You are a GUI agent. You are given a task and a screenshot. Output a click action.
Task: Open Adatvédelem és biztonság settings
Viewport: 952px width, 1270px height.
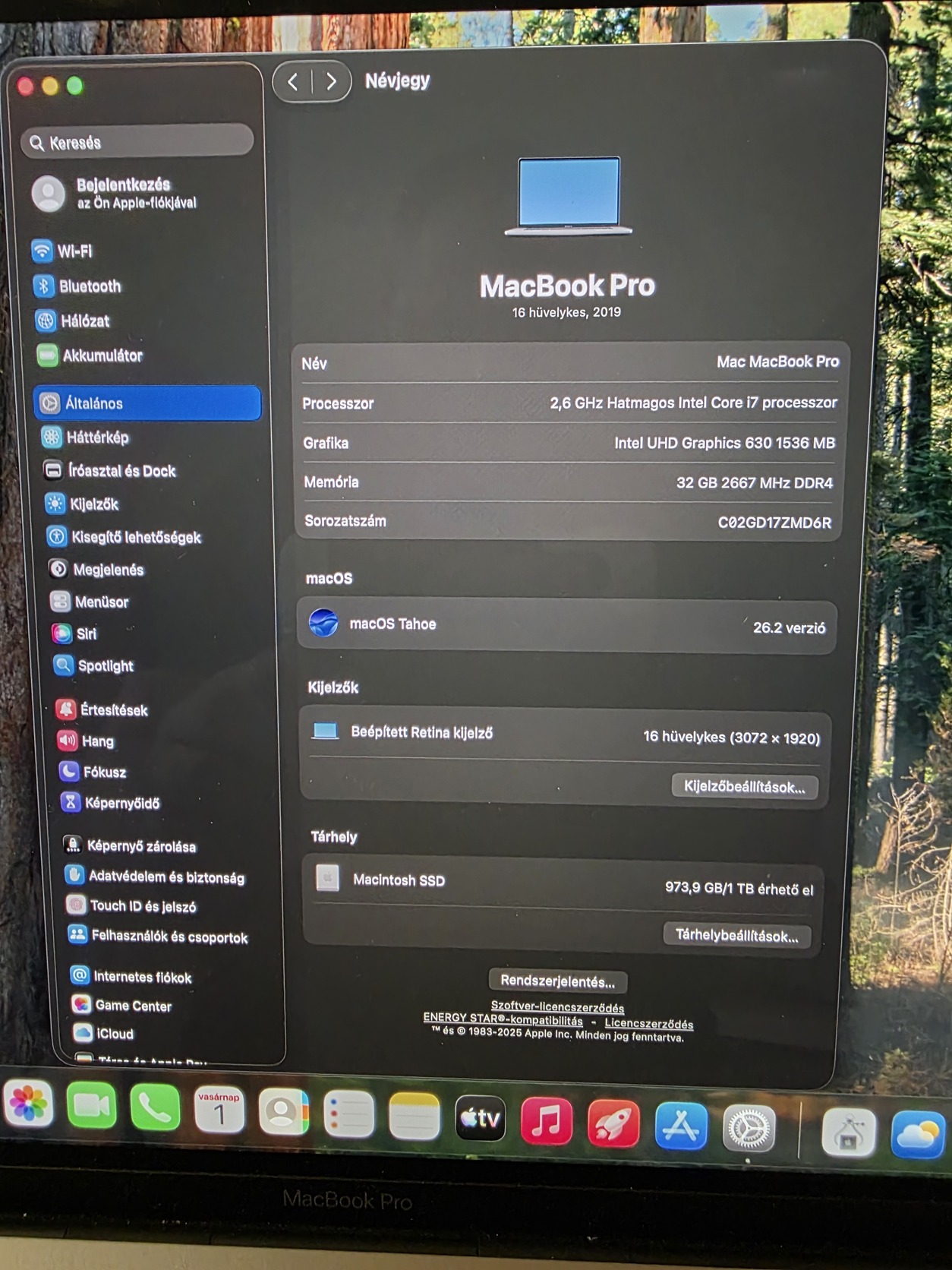(156, 877)
